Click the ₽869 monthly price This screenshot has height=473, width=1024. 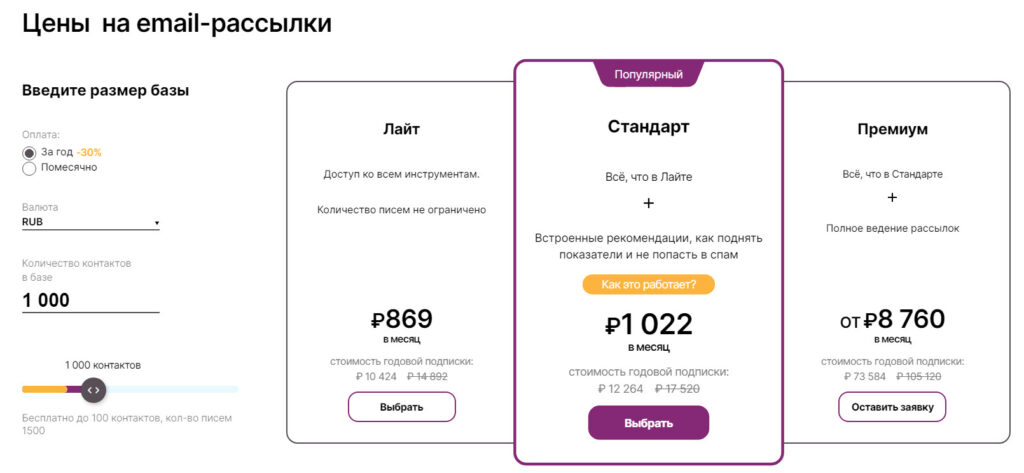(401, 320)
